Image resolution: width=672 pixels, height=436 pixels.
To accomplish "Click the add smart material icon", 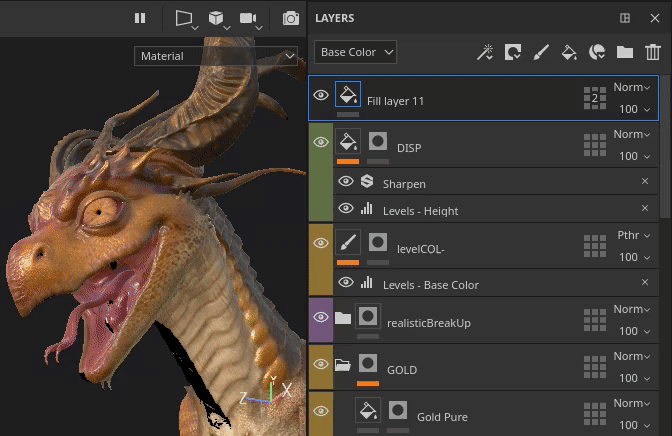I will pos(597,52).
